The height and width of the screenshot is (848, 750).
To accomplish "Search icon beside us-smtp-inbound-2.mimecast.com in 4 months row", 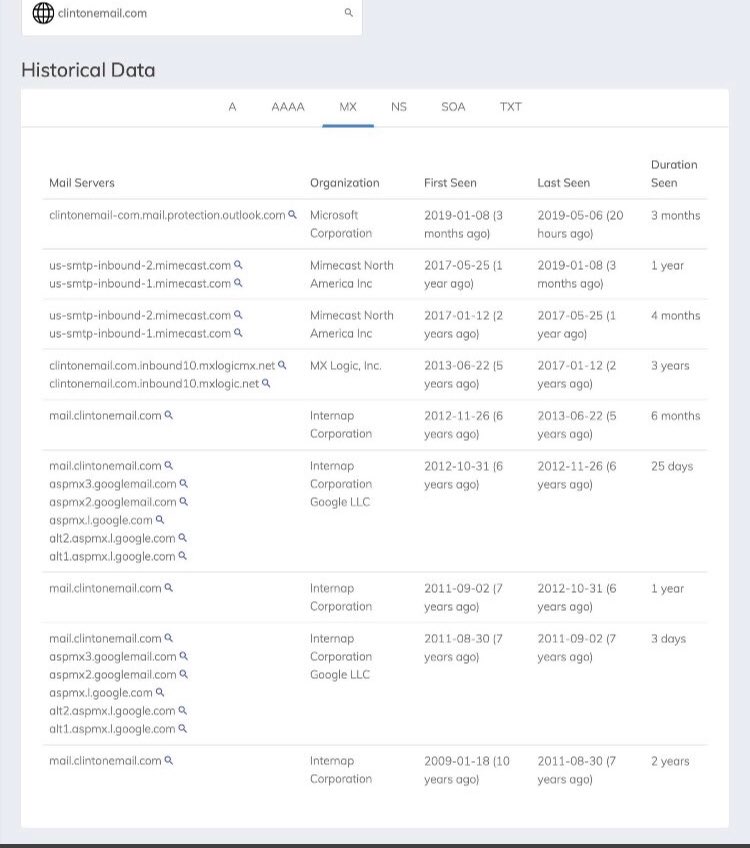I will (238, 315).
